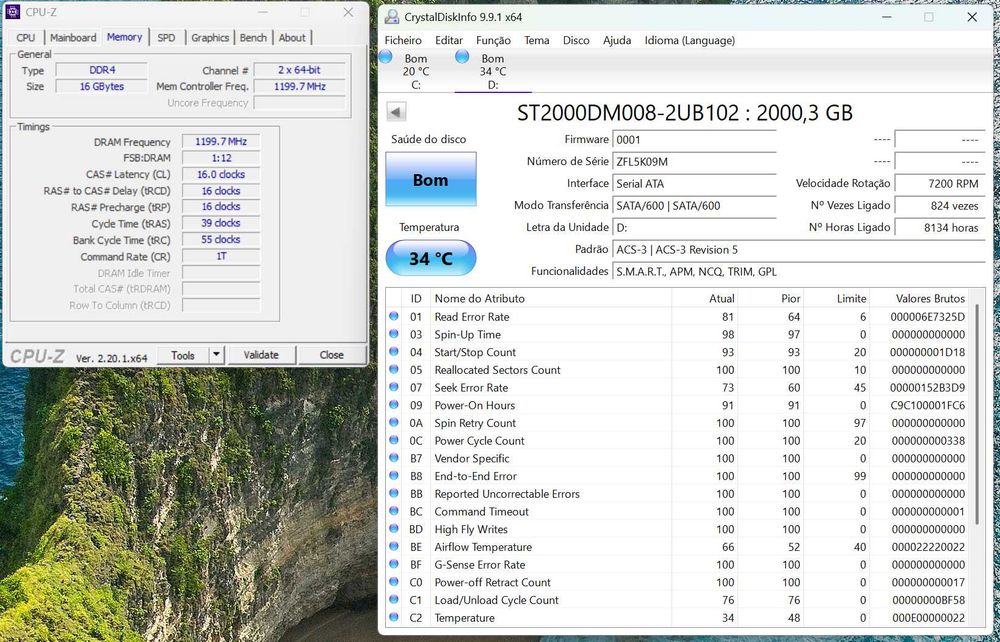Click status dot of Power-On Hours row

[x=393, y=405]
